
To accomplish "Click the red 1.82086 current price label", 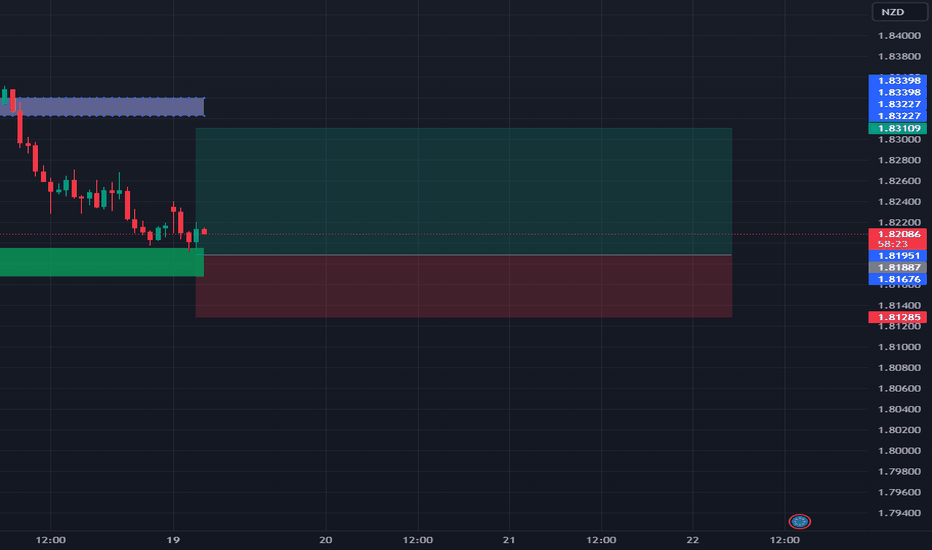I will [898, 234].
